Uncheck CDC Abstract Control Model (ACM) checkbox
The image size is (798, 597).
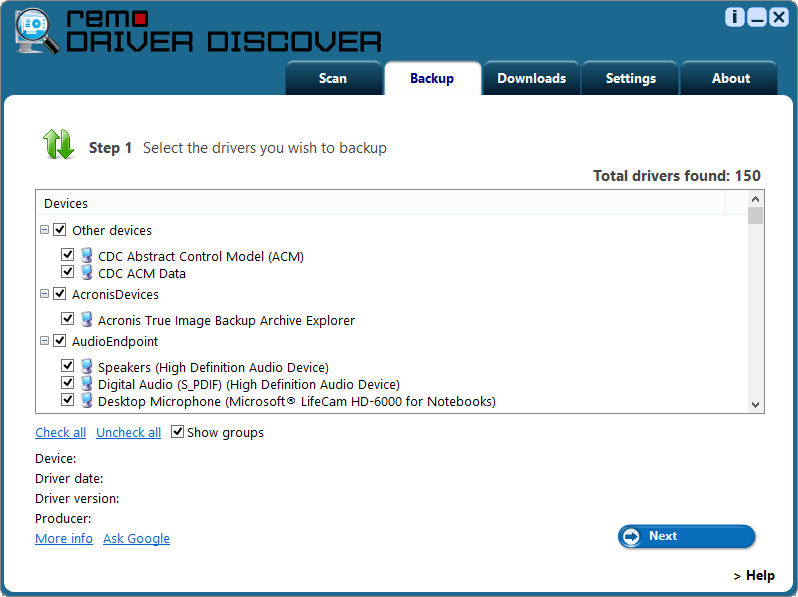pos(67,254)
